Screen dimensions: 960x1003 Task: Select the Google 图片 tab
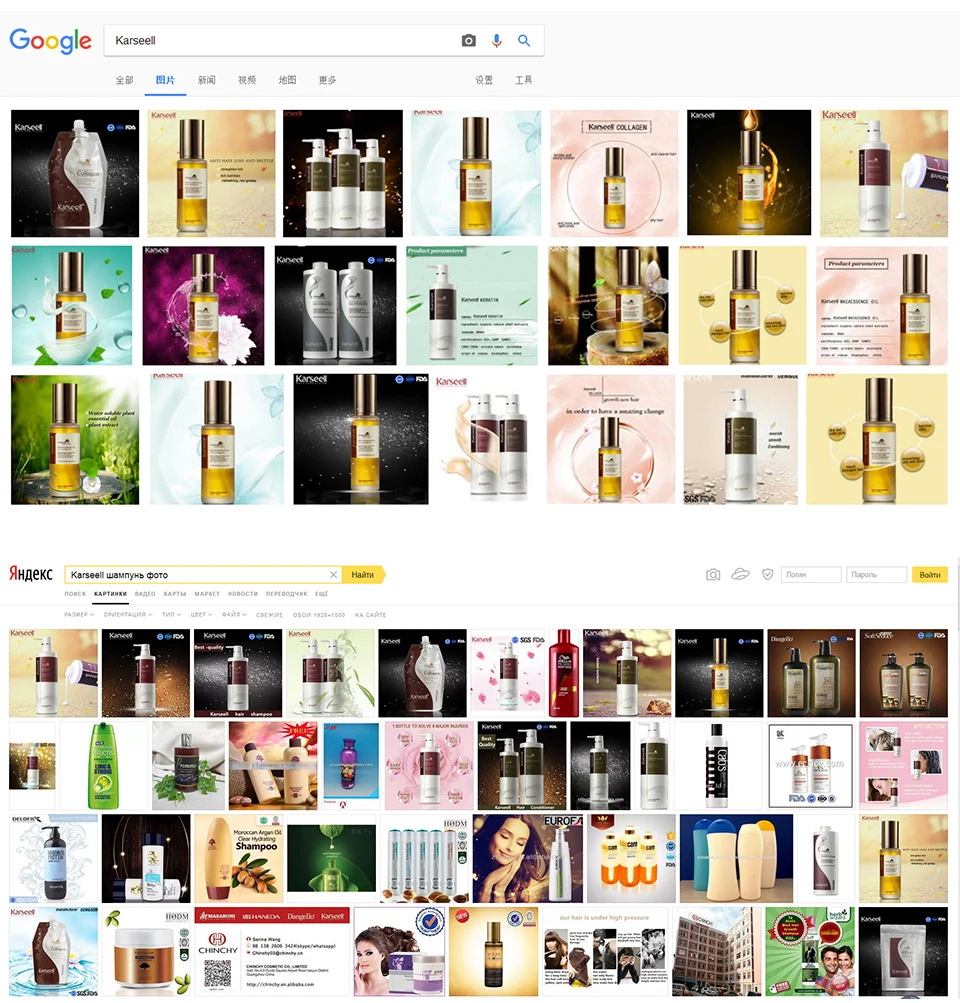point(165,80)
